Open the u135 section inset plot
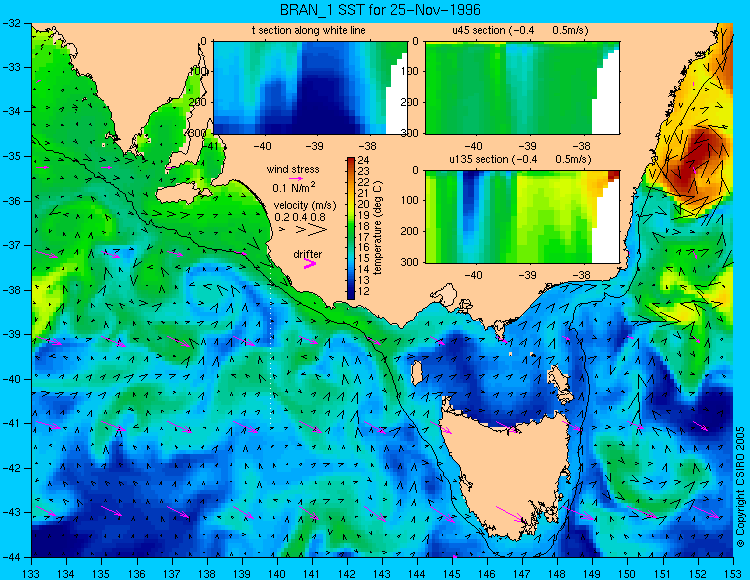 tap(522, 217)
